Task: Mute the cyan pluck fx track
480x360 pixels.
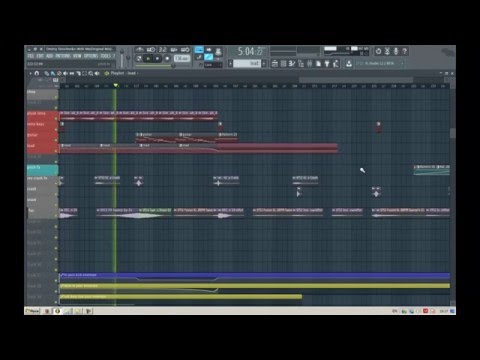Action: point(56,173)
